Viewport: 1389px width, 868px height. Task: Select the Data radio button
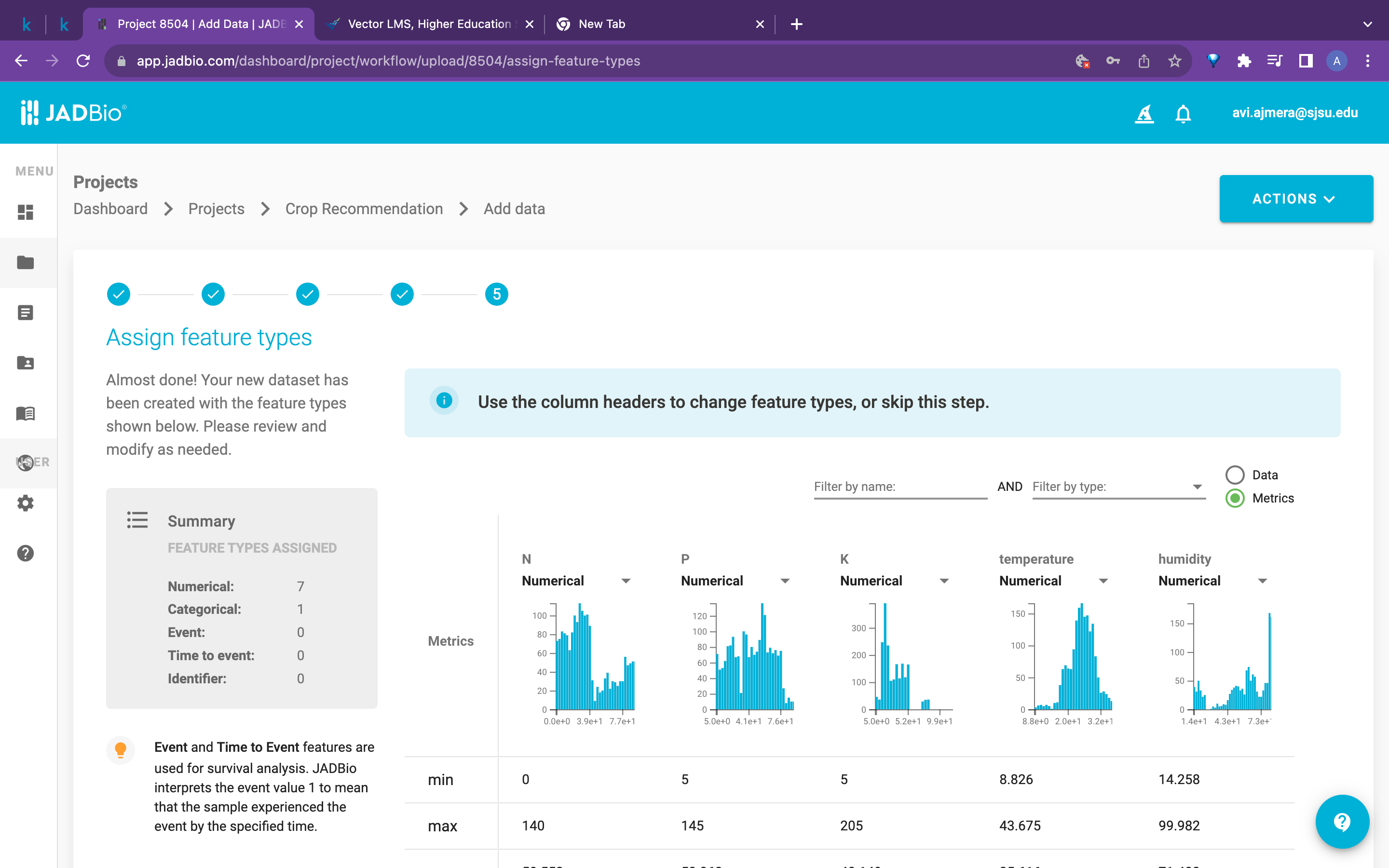point(1235,475)
